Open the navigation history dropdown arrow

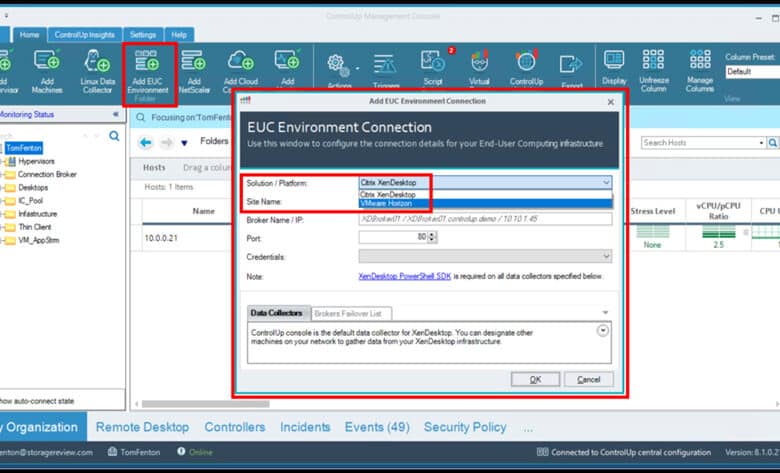pos(184,143)
